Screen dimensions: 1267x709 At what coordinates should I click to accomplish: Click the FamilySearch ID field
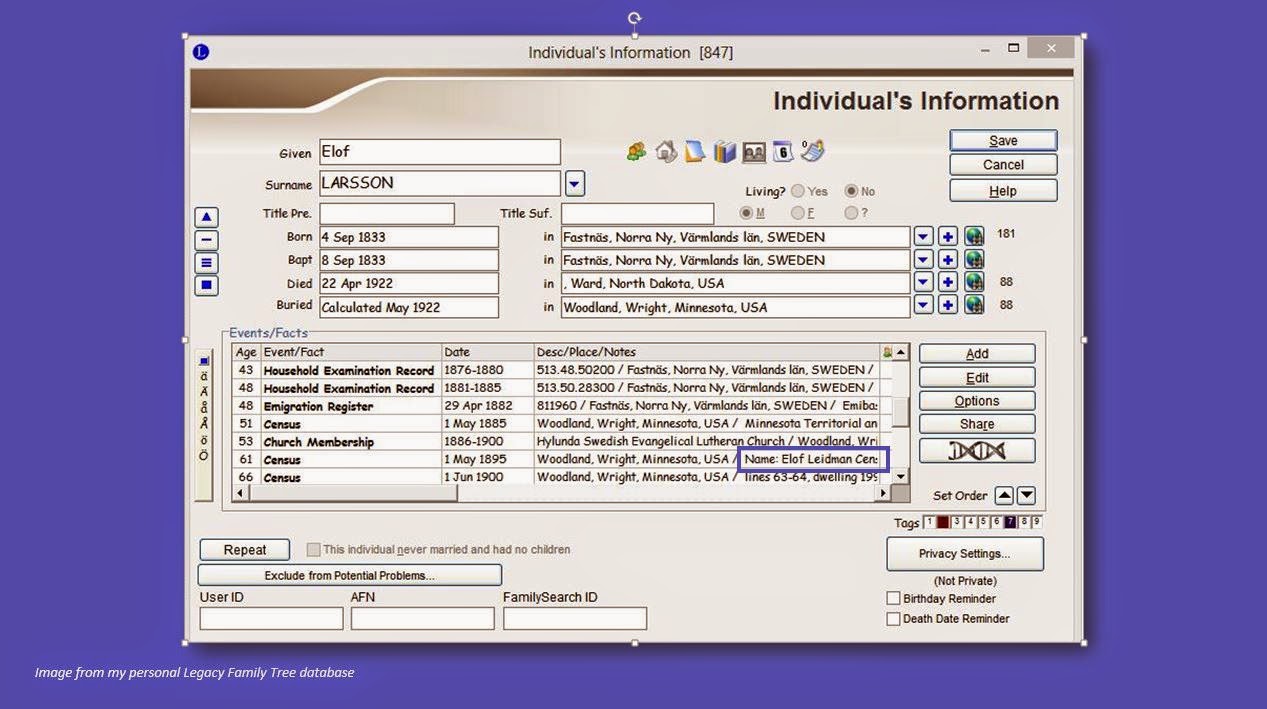click(575, 619)
